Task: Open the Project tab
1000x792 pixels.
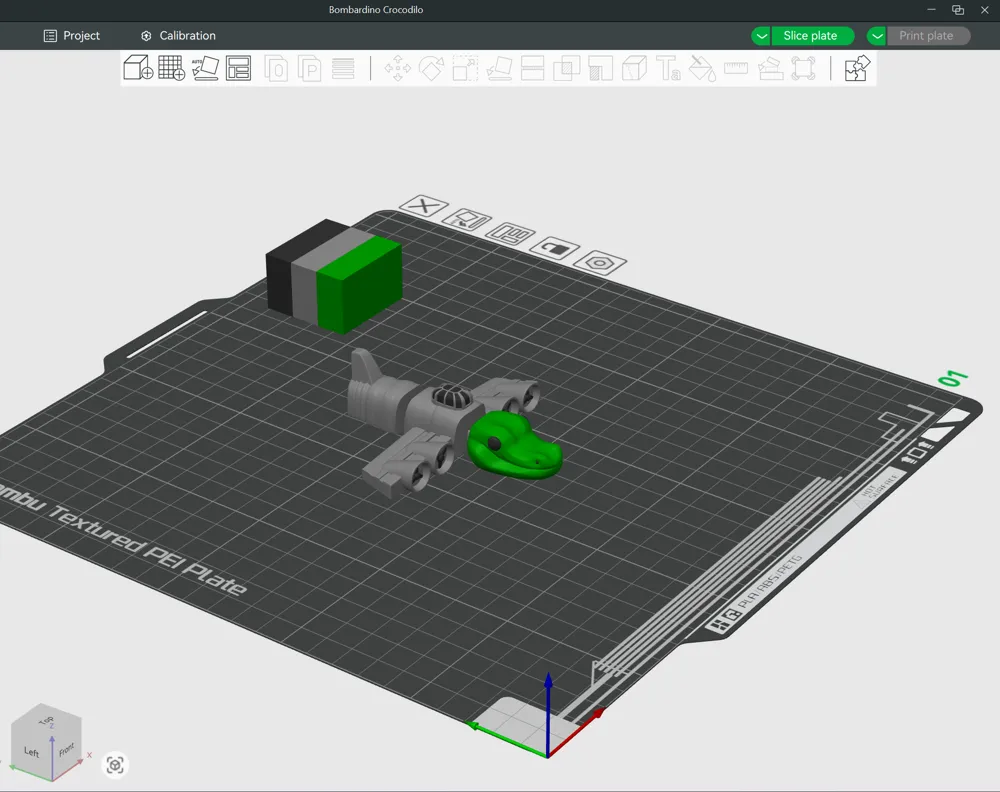Action: click(x=71, y=36)
